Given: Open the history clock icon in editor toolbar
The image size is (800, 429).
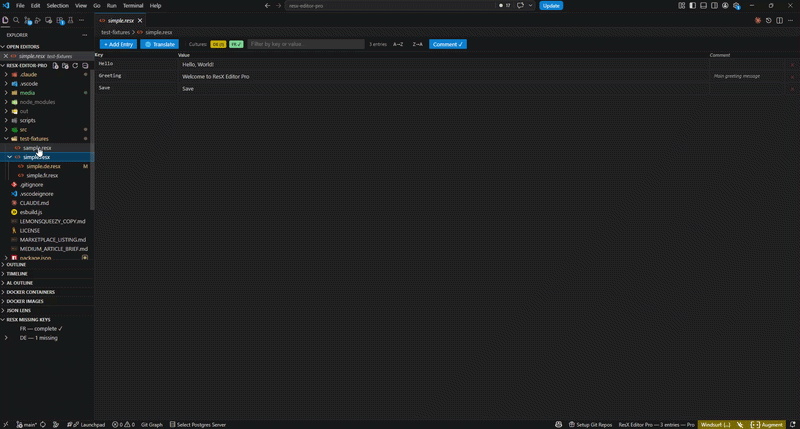Looking at the screenshot, I should point(768,20).
